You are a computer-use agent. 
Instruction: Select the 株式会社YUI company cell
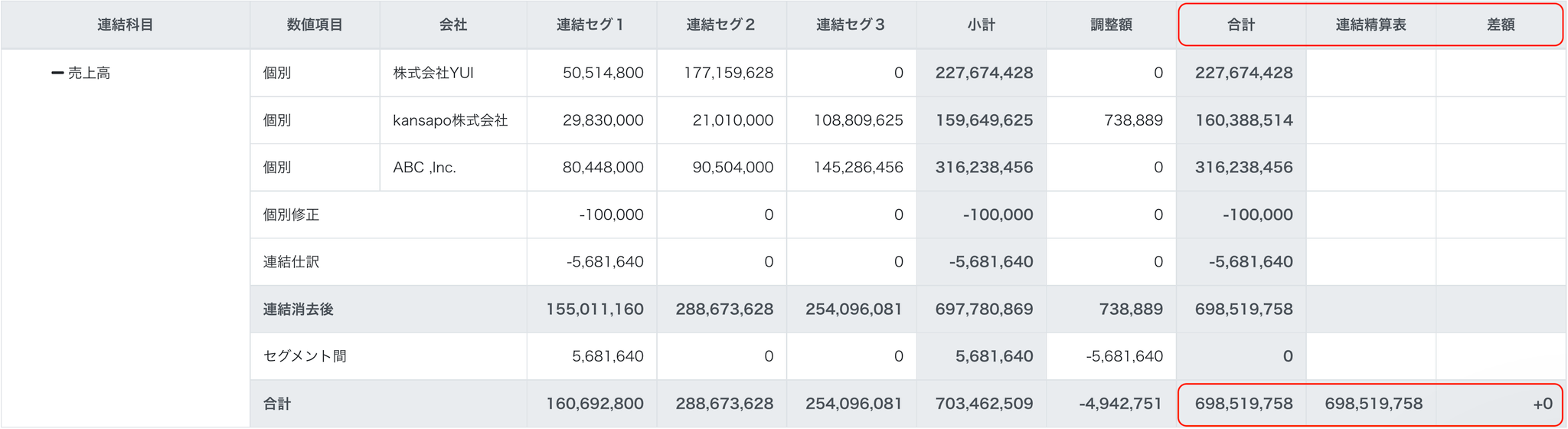click(x=433, y=73)
